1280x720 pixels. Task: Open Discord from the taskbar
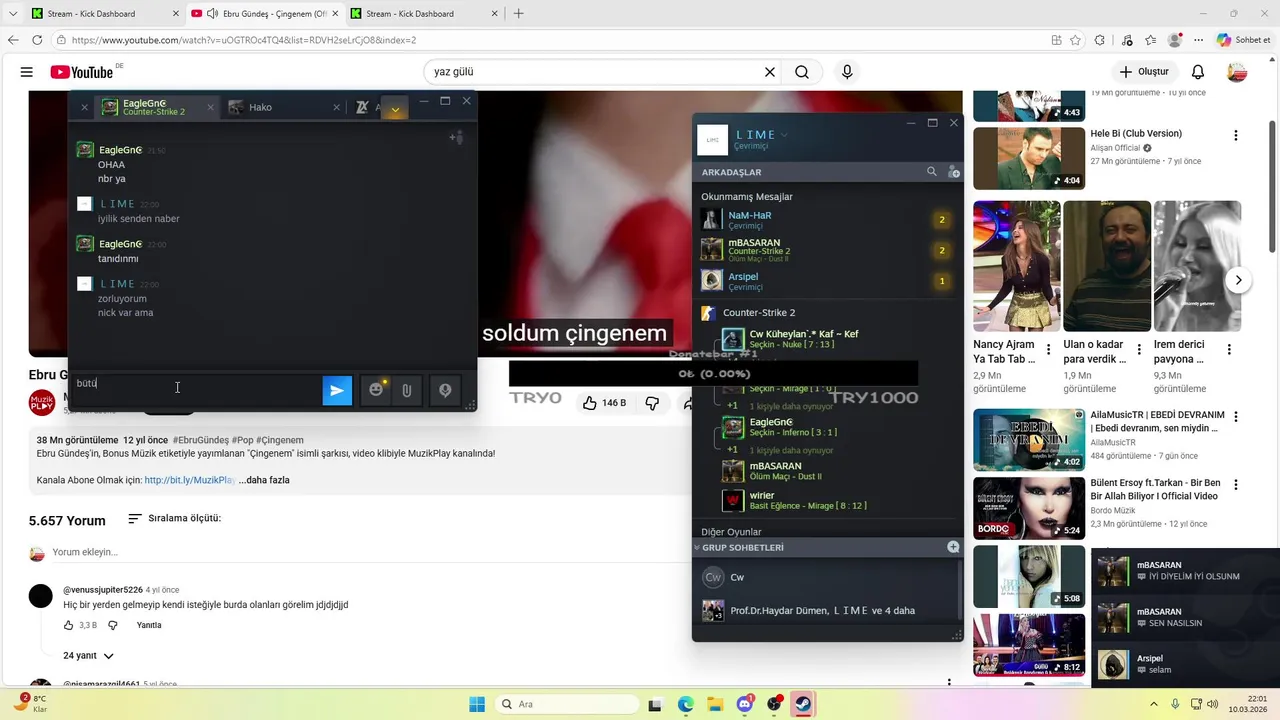point(745,704)
